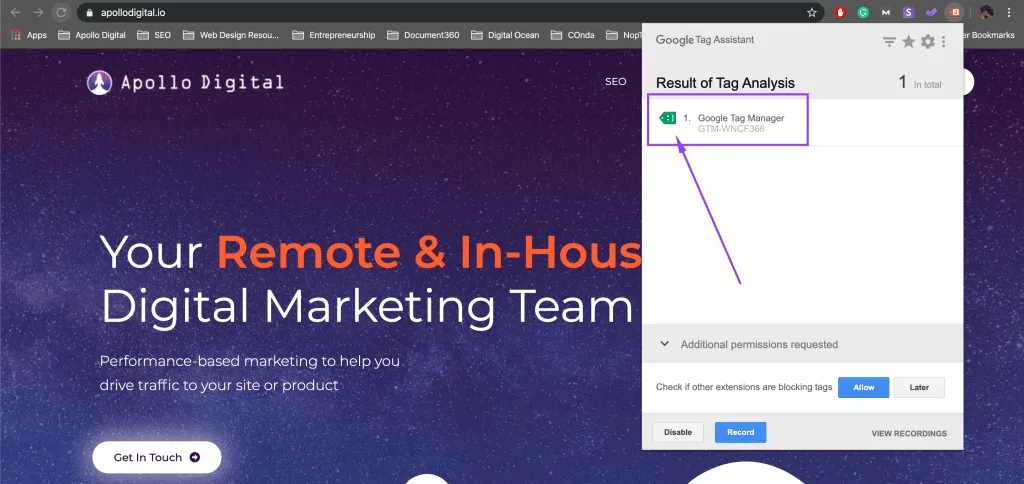The image size is (1024, 484).
Task: Click the Google Tag Assistant title
Action: 705,40
